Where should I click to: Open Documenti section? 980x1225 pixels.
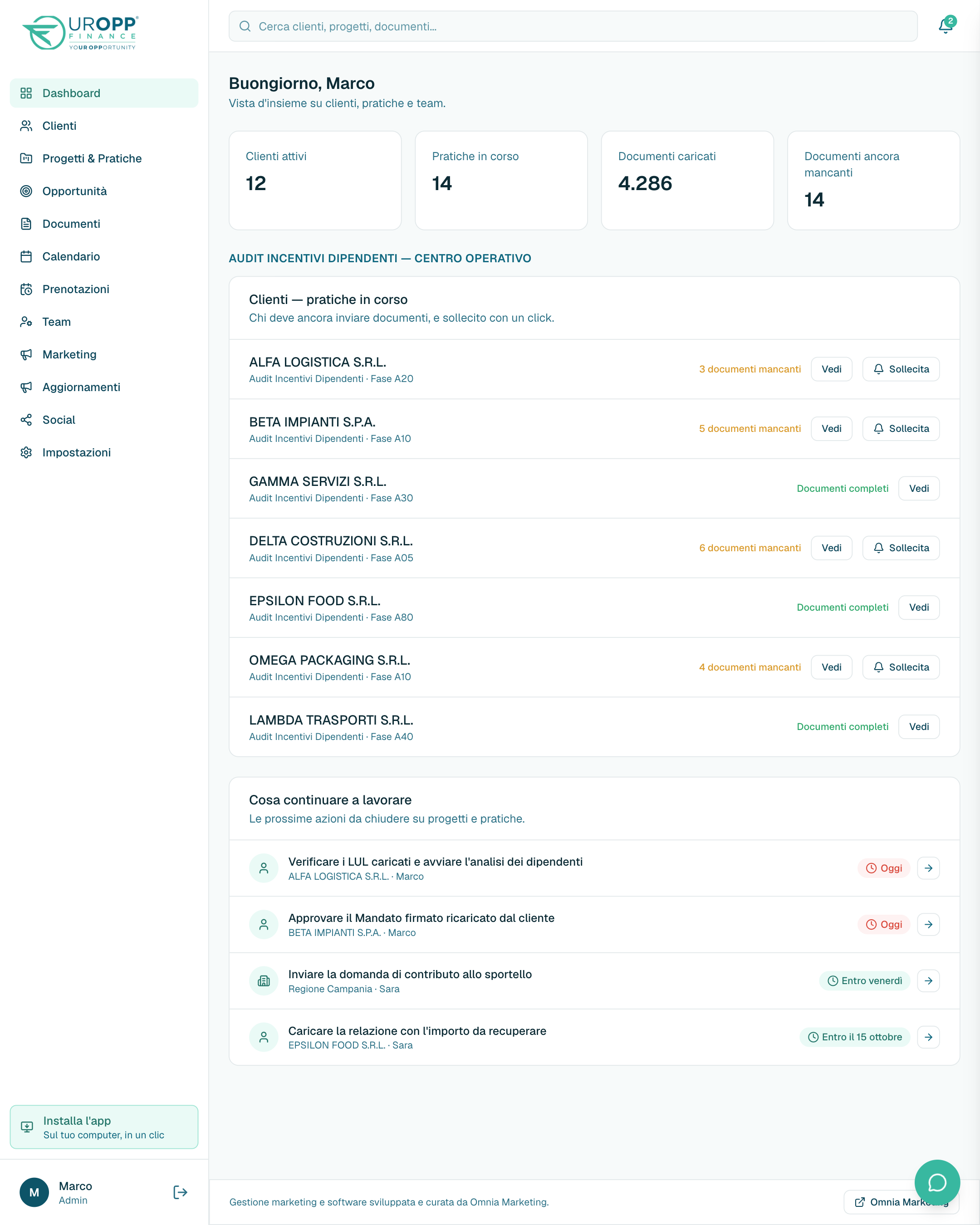104,224
